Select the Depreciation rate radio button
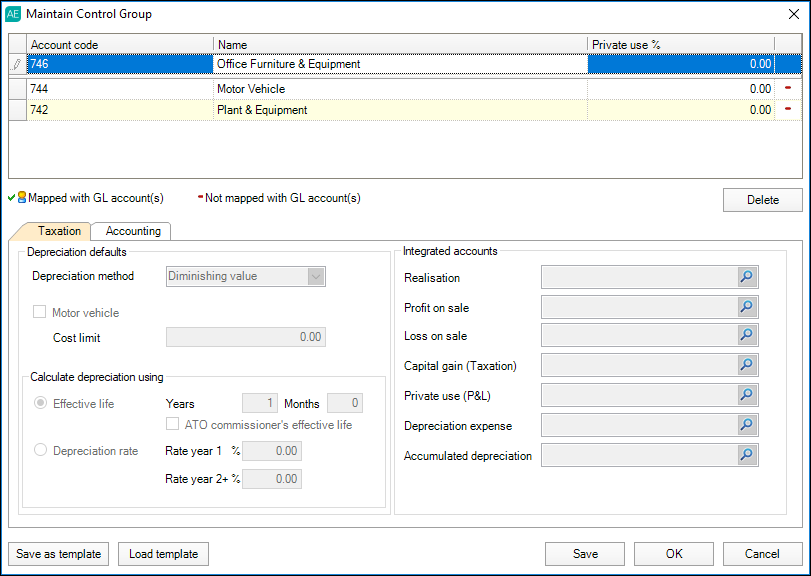The height and width of the screenshot is (576, 811). click(x=41, y=451)
